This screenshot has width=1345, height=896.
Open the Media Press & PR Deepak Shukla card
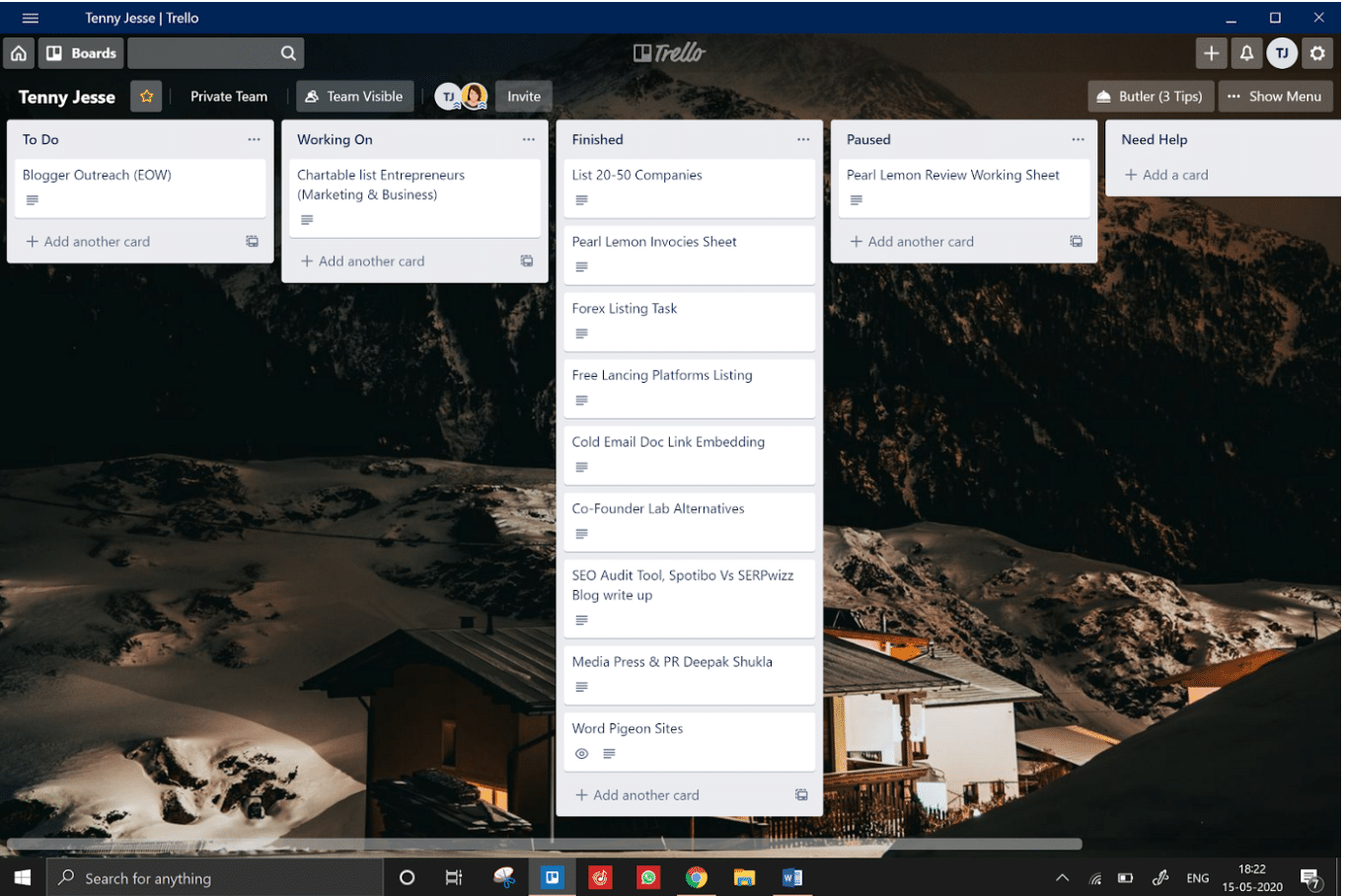[x=690, y=675]
